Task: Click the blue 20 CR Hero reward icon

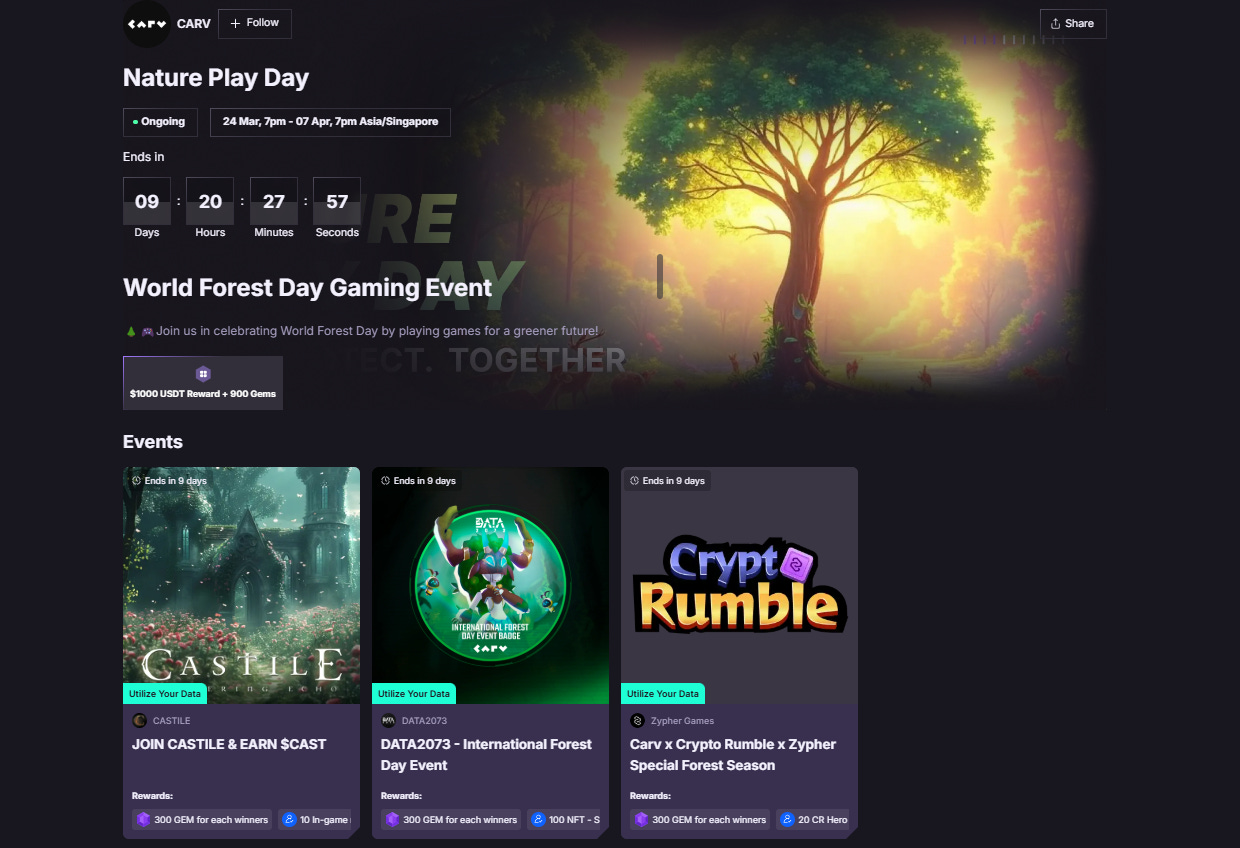Action: (787, 819)
